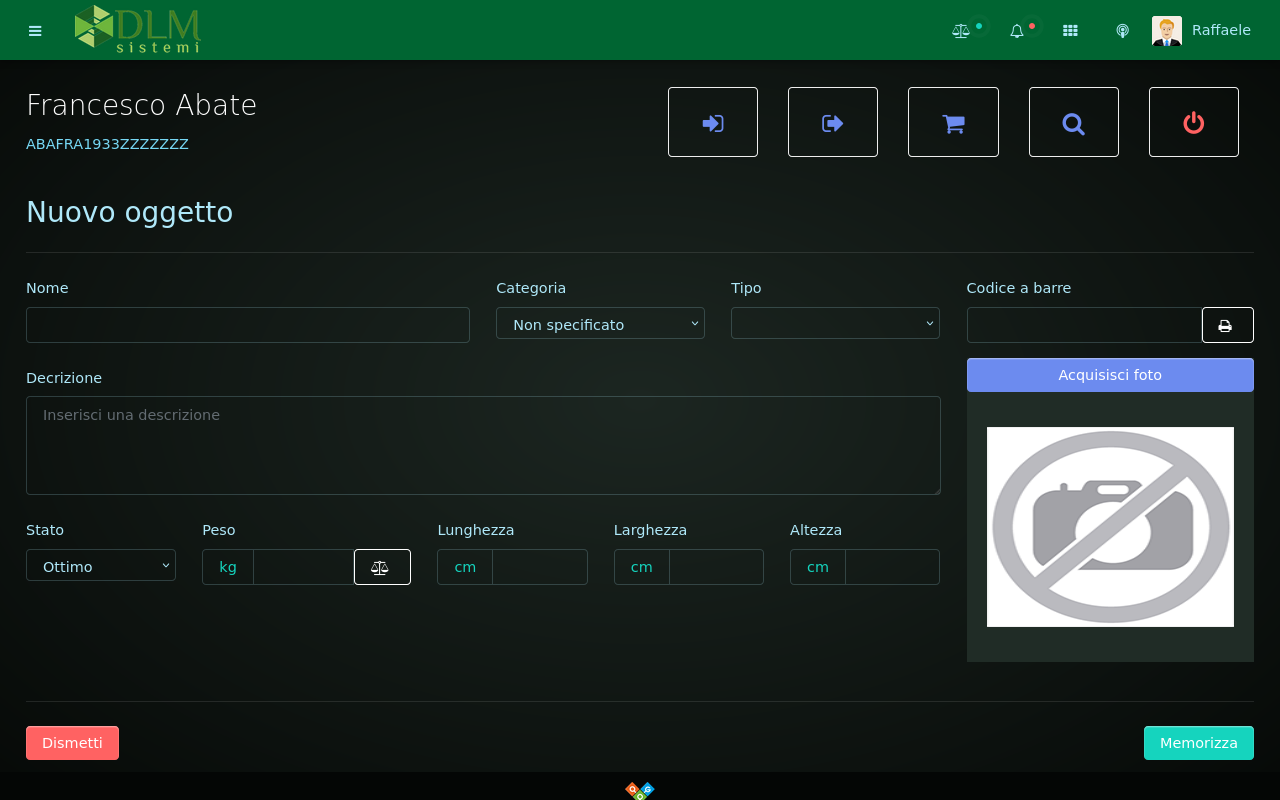Click the magnifier search button

click(x=1073, y=123)
